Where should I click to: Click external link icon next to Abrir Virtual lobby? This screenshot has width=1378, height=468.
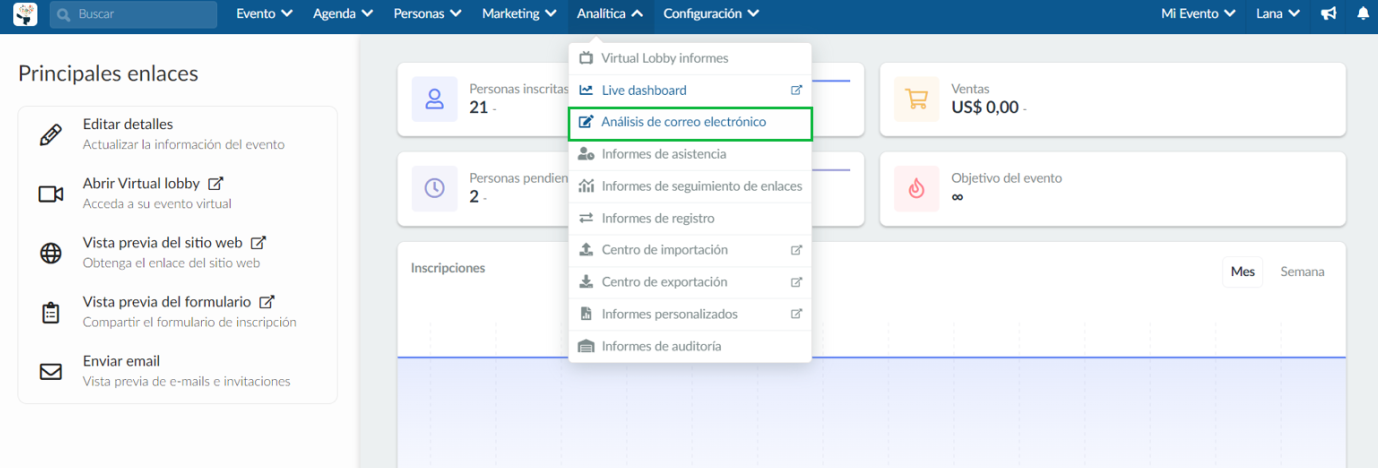point(216,183)
